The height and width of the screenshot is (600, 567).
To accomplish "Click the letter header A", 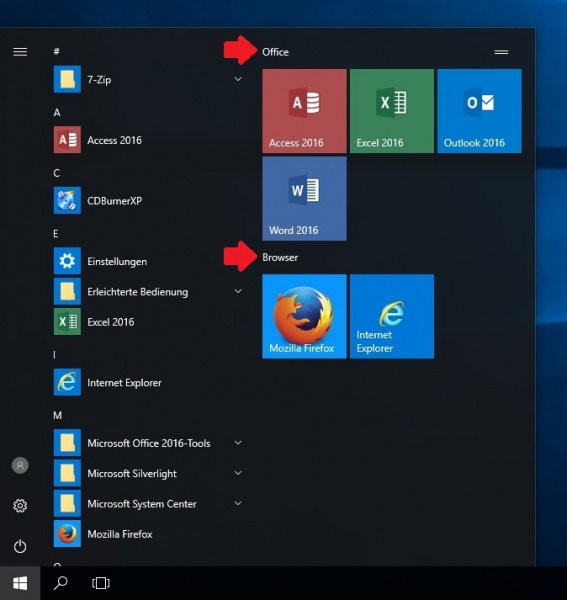I will [57, 112].
